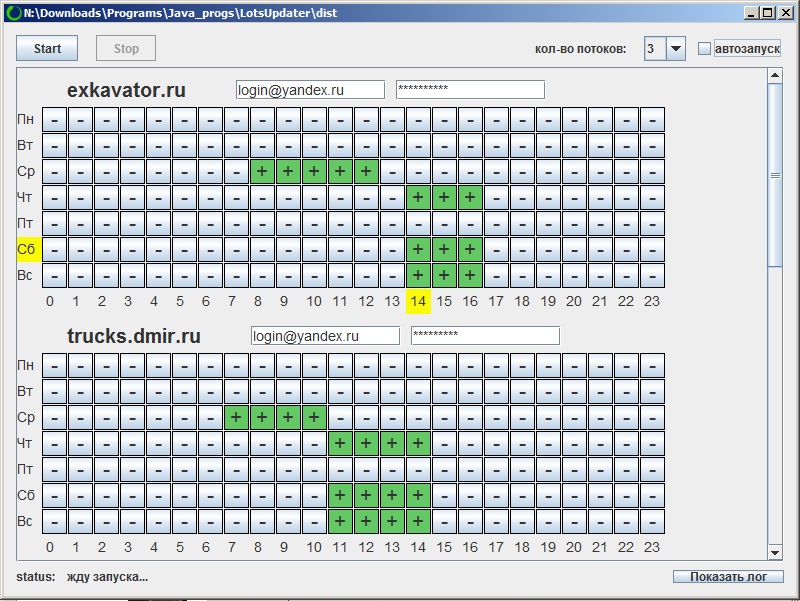Enable trucks.dmir Пн hour 5 cell
Screen dimensions: 800x601
(x=184, y=365)
